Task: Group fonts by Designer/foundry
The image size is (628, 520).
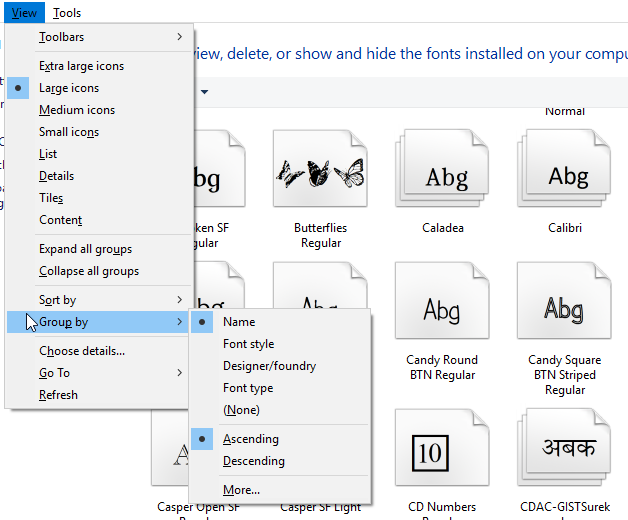Action: pyautogui.click(x=280, y=366)
